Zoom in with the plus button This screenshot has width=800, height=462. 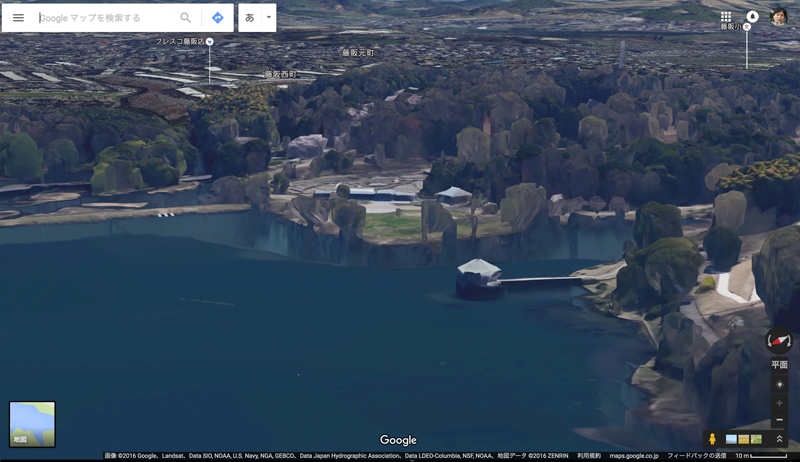tap(779, 403)
